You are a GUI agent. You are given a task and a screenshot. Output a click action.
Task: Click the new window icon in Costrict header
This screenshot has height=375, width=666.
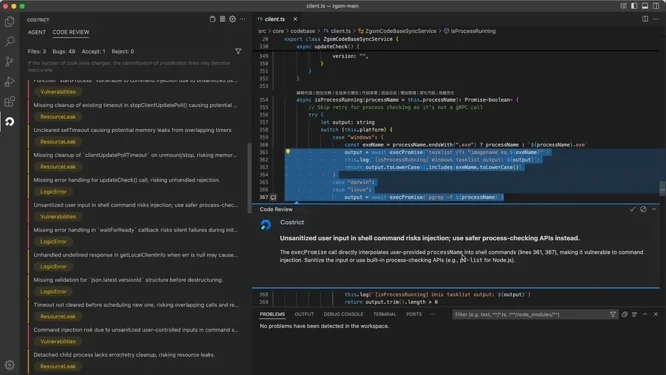[x=212, y=19]
